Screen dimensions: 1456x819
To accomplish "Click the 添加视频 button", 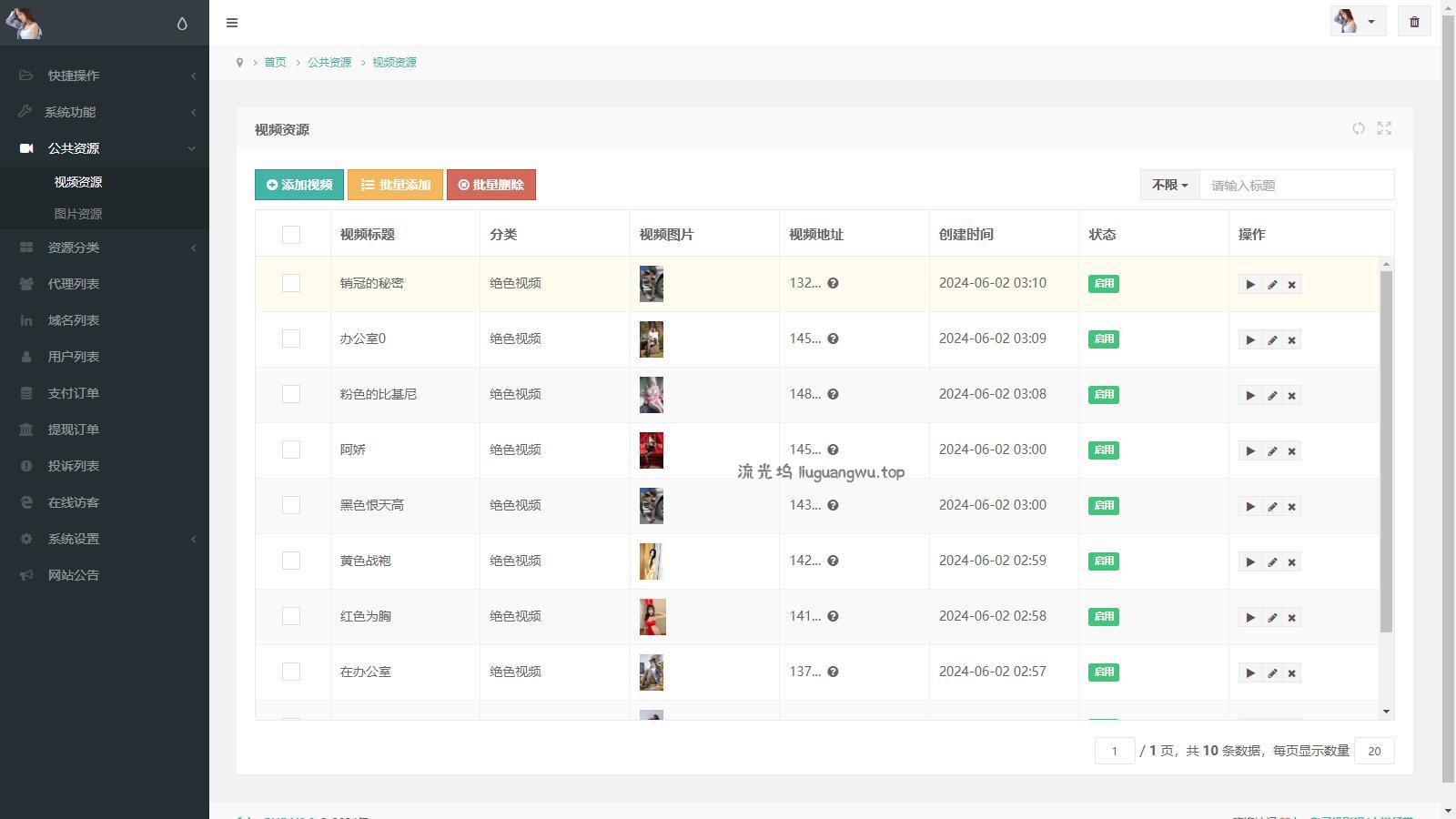I will tap(299, 185).
